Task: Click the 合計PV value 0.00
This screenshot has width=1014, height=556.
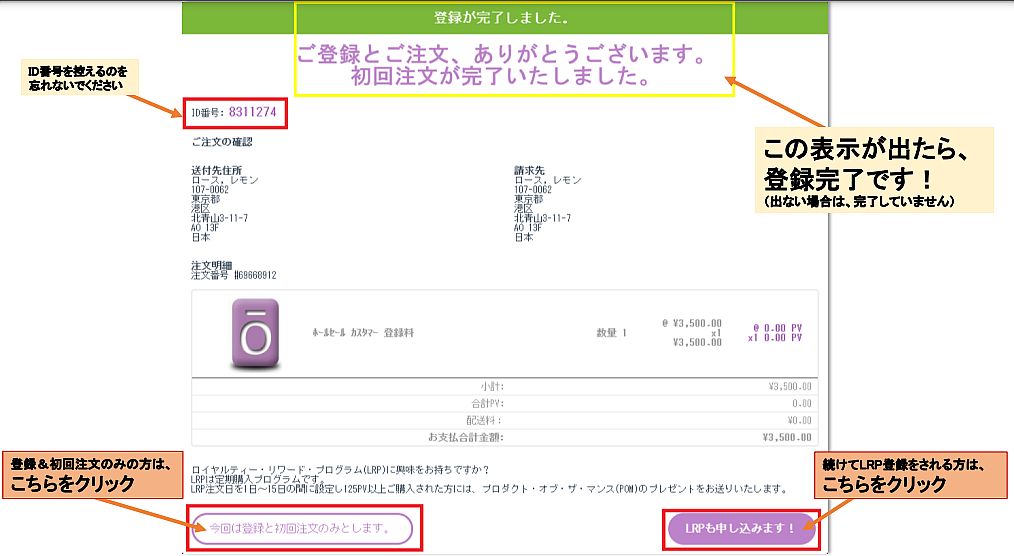Action: click(802, 403)
